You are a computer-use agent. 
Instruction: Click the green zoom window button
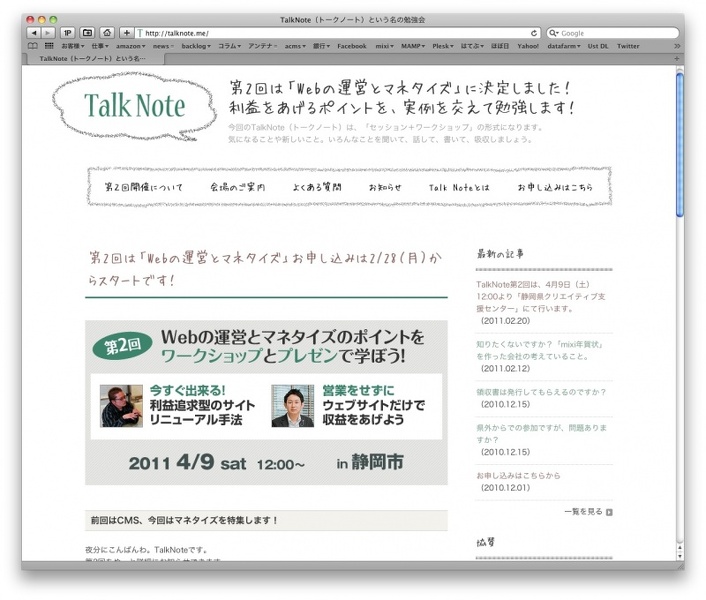pyautogui.click(x=53, y=20)
